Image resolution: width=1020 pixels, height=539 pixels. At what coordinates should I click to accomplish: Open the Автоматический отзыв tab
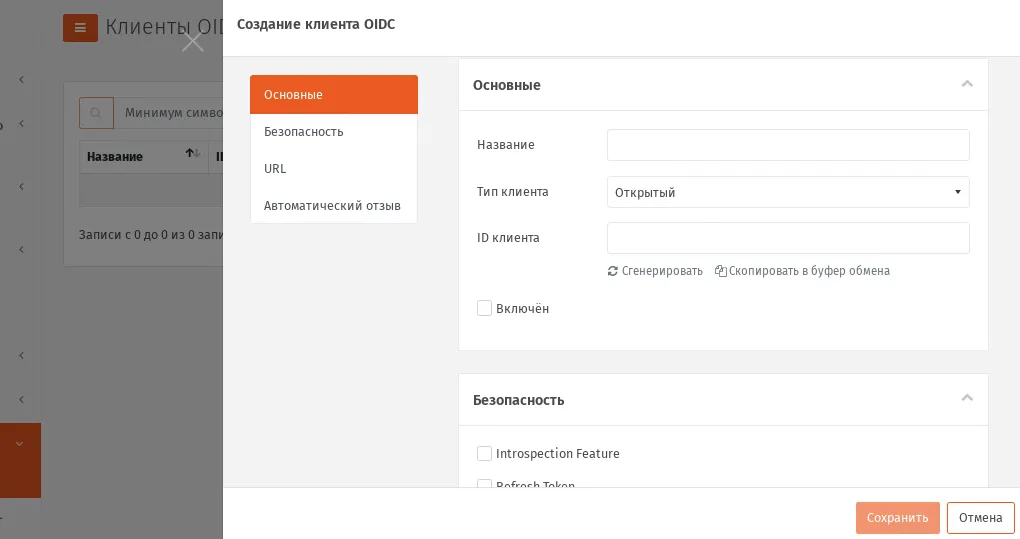coord(334,205)
